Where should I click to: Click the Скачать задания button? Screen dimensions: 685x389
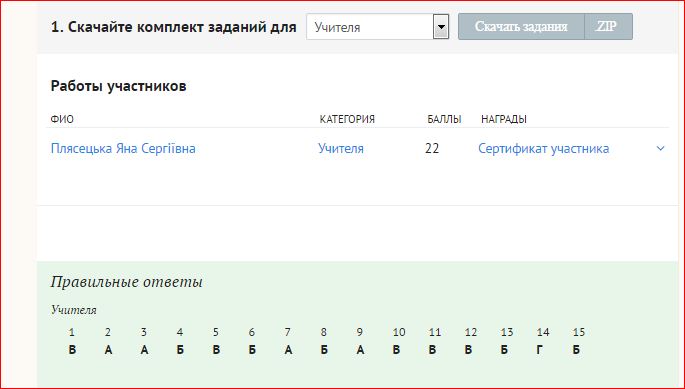tap(521, 27)
